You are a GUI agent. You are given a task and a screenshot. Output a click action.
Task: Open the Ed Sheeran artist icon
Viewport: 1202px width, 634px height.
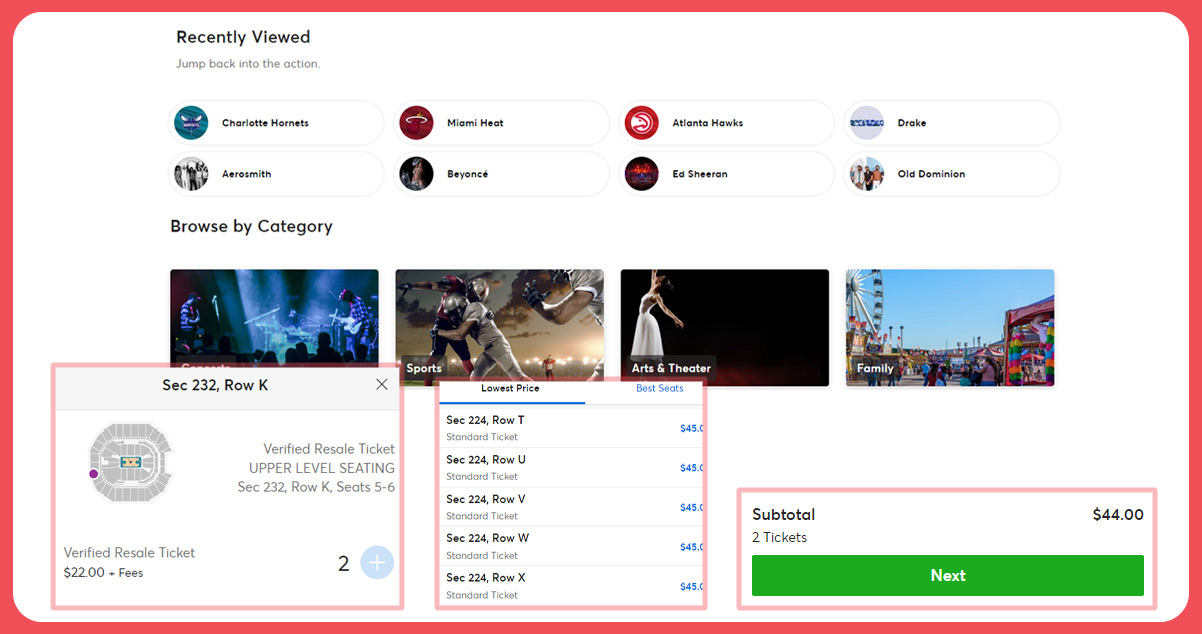point(642,173)
